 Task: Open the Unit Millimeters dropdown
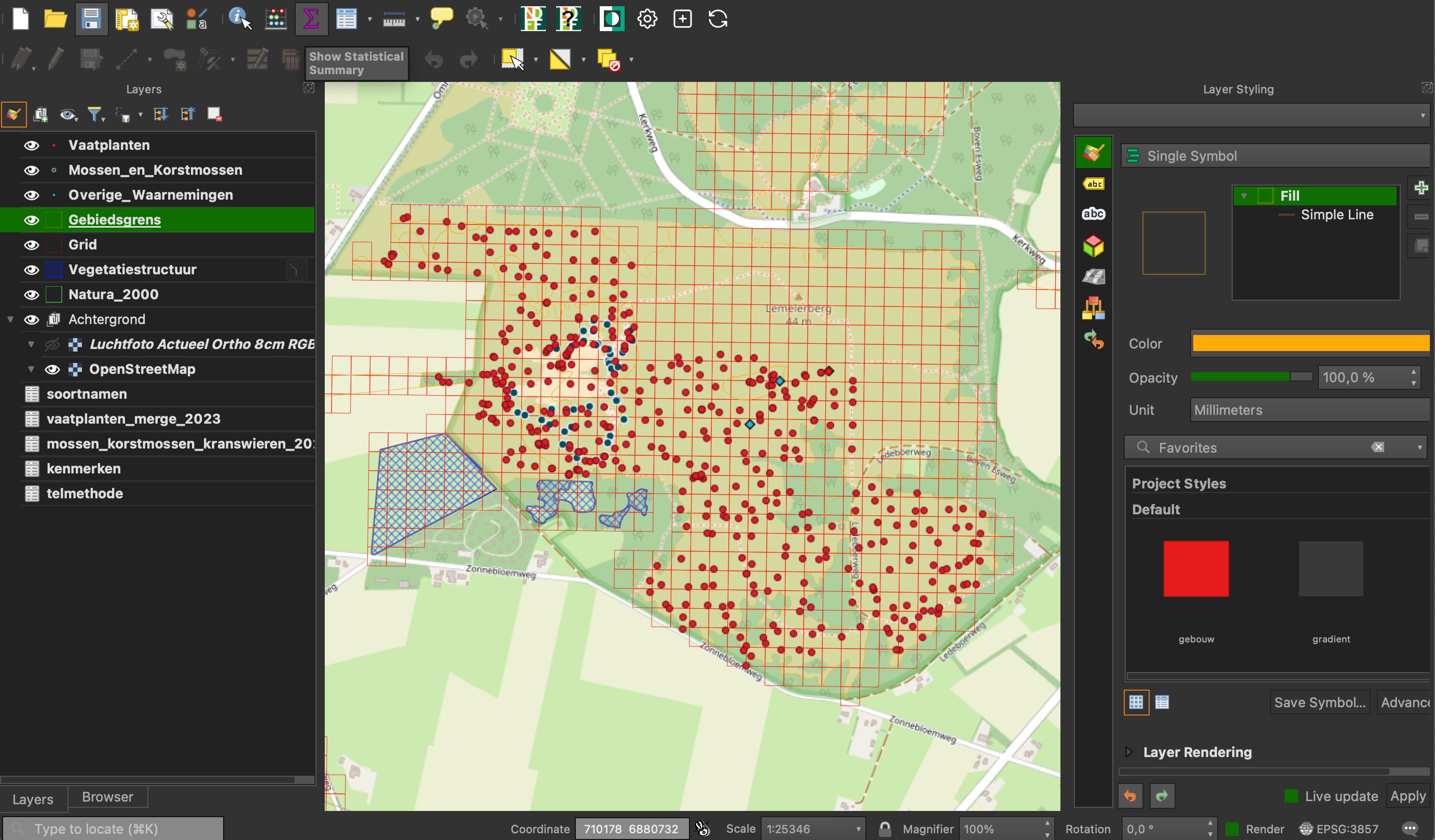[x=1309, y=410]
